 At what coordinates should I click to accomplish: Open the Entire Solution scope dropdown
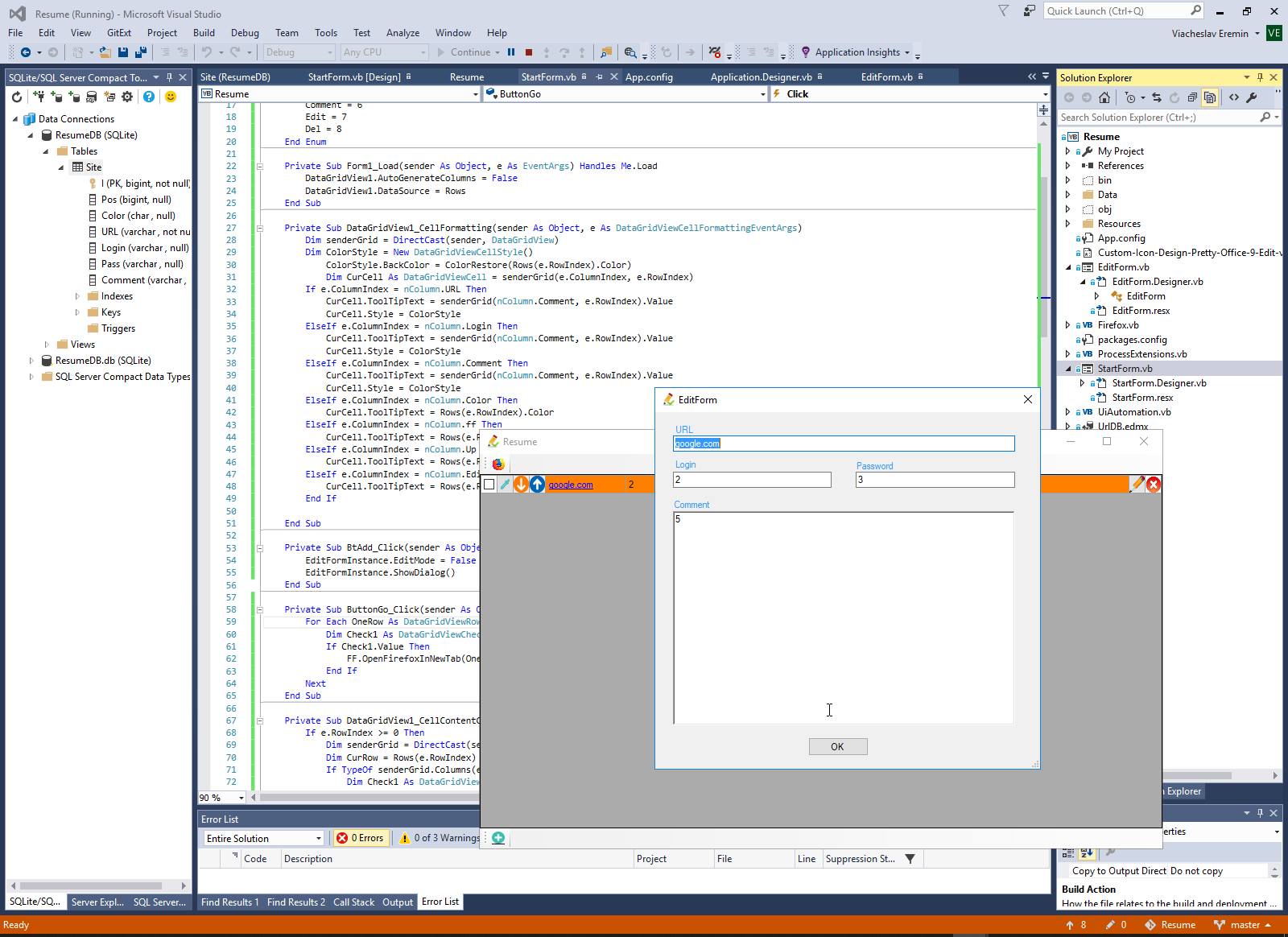263,838
